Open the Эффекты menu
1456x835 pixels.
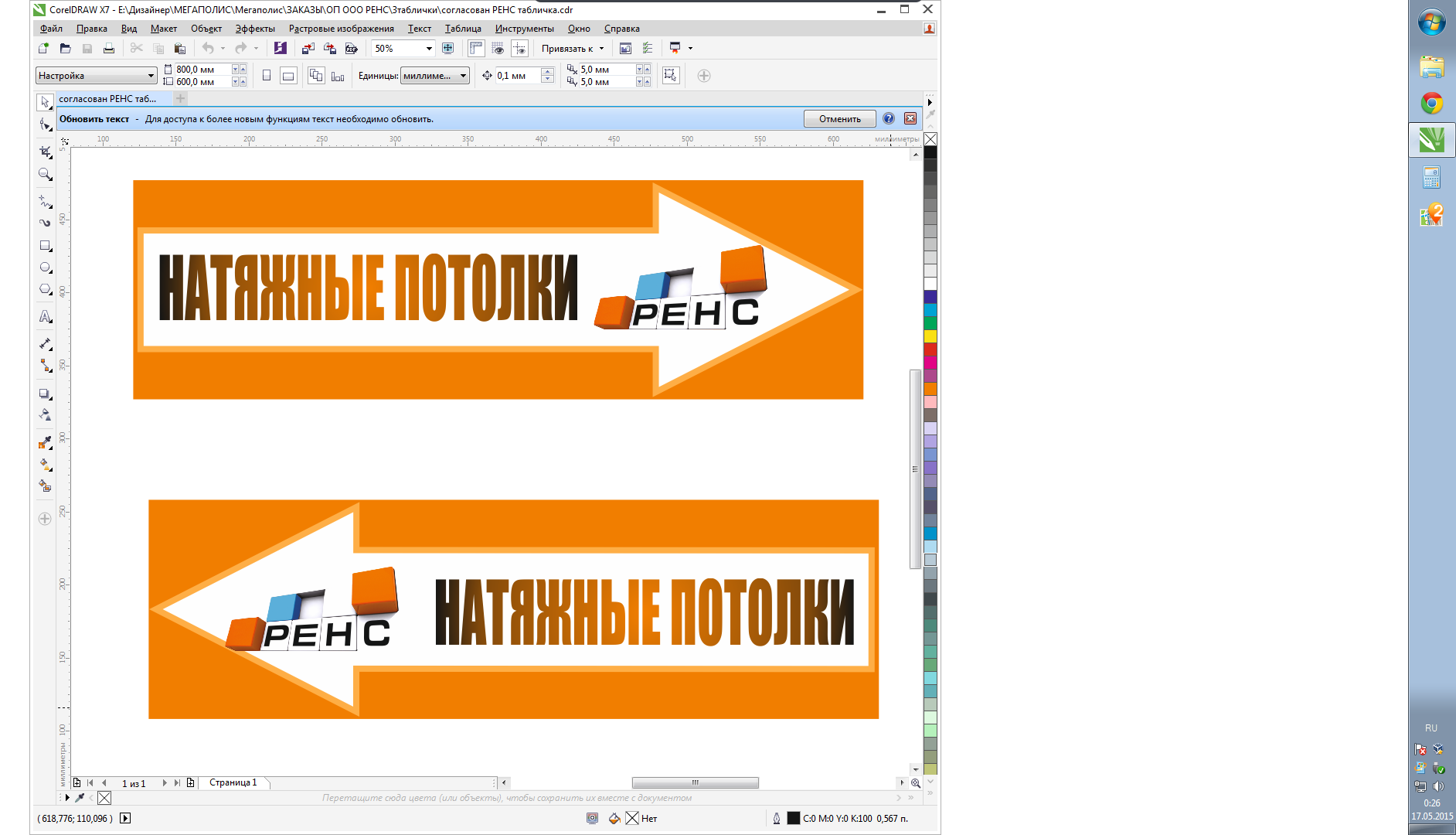[255, 29]
